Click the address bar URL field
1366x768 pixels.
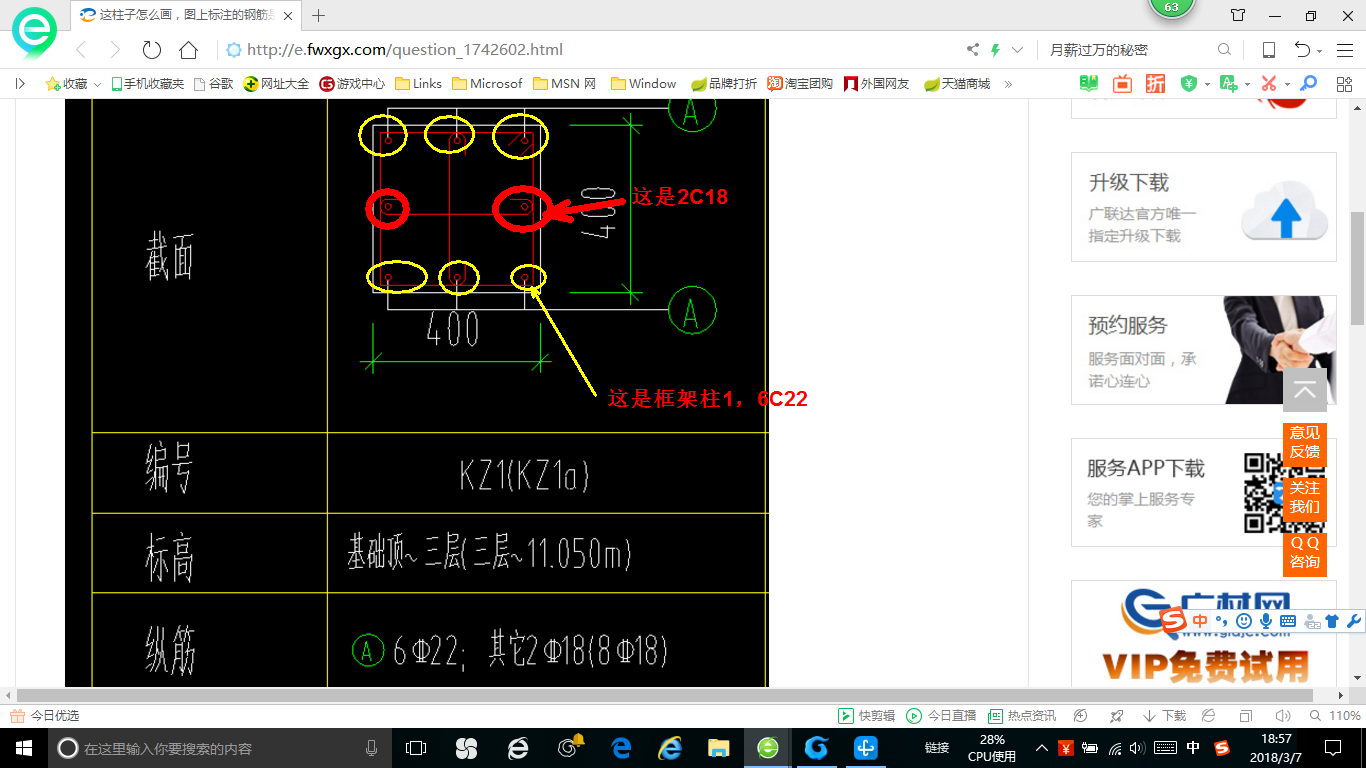590,50
